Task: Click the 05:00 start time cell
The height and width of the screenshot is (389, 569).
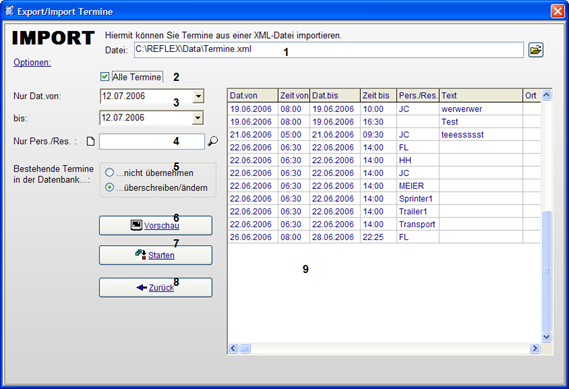Action: [294, 135]
